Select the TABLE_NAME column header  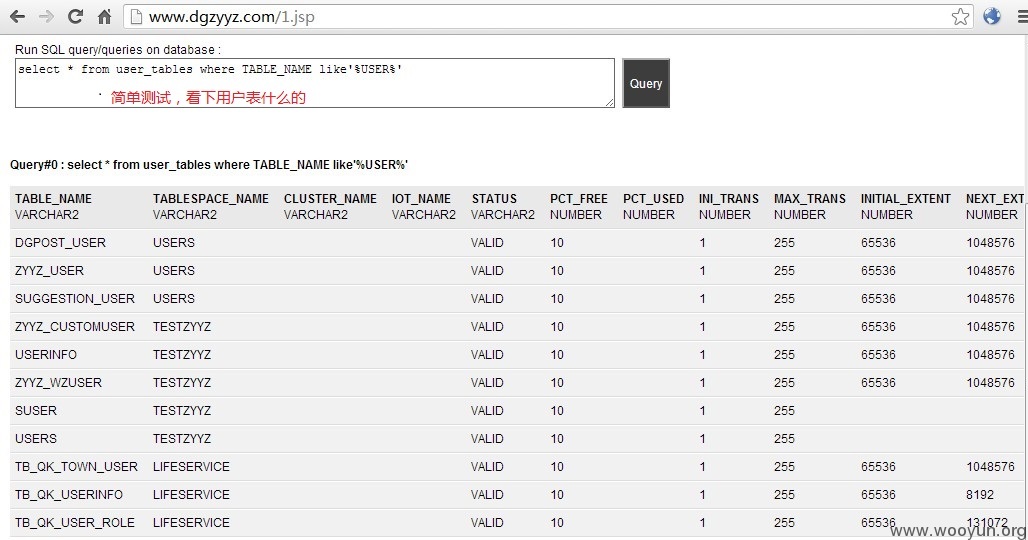53,199
